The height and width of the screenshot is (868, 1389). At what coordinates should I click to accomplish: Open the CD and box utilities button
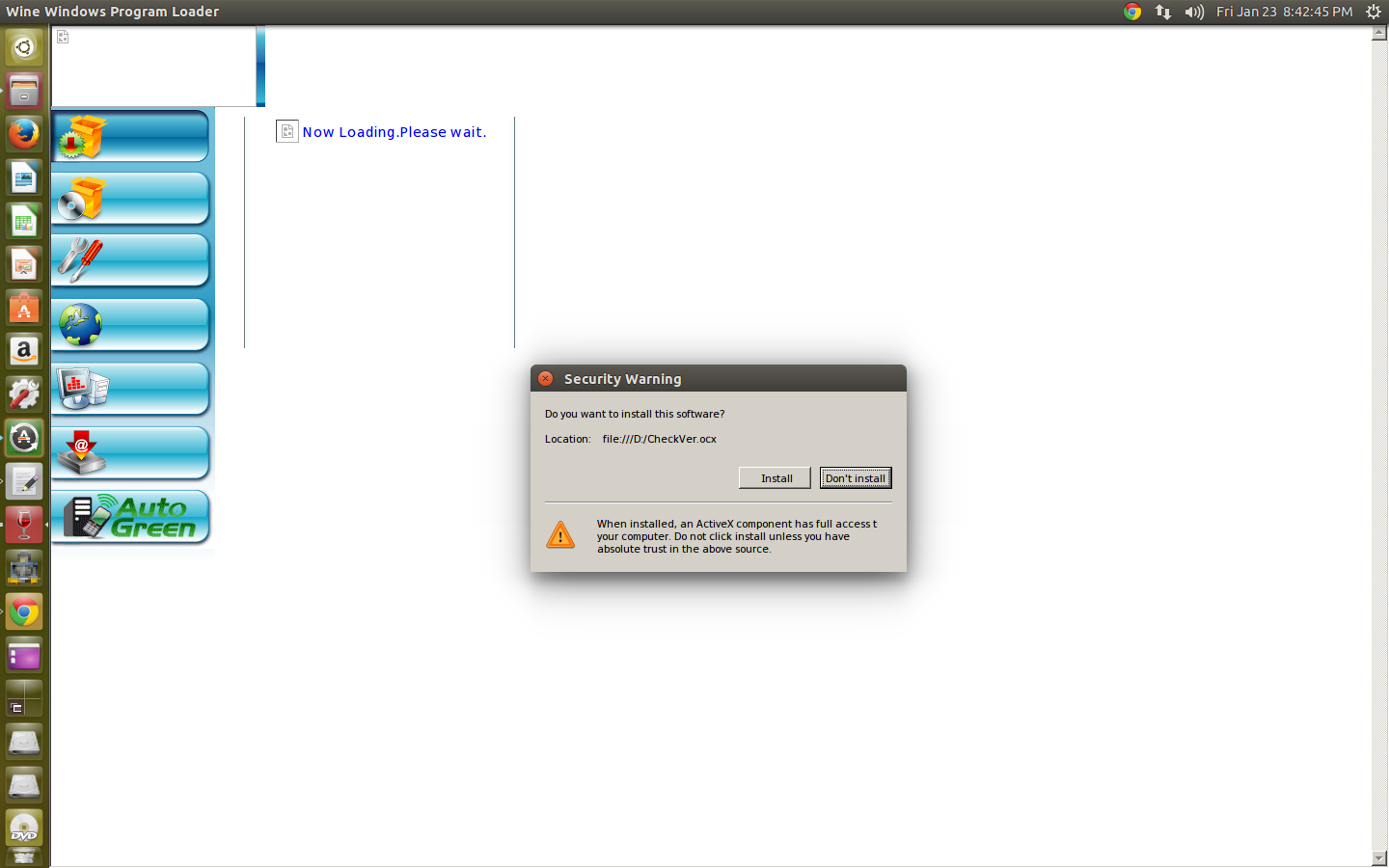tap(130, 199)
